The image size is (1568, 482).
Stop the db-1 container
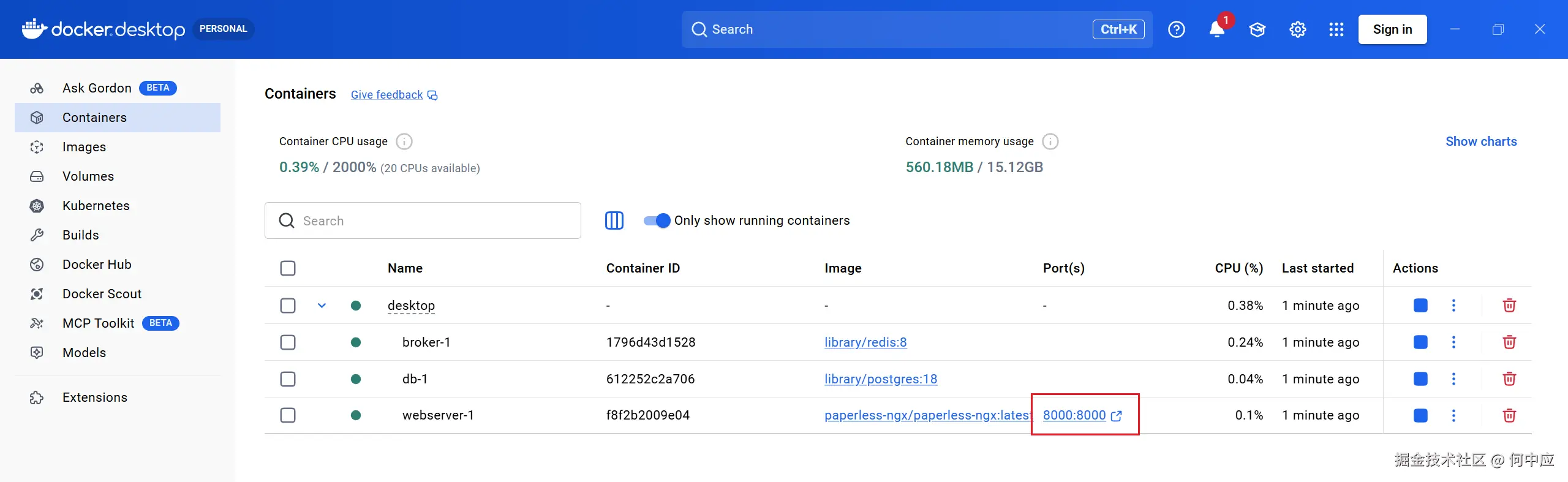[1420, 378]
